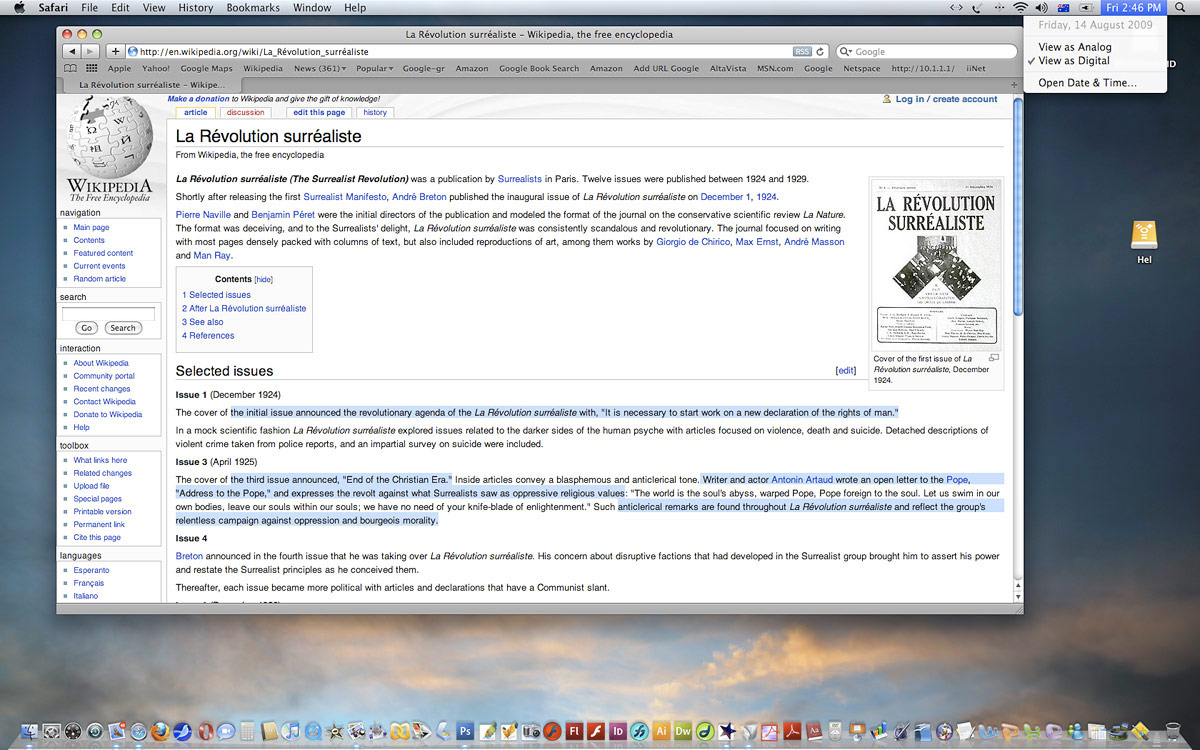
Task: Open Français language link
Action: (89, 583)
